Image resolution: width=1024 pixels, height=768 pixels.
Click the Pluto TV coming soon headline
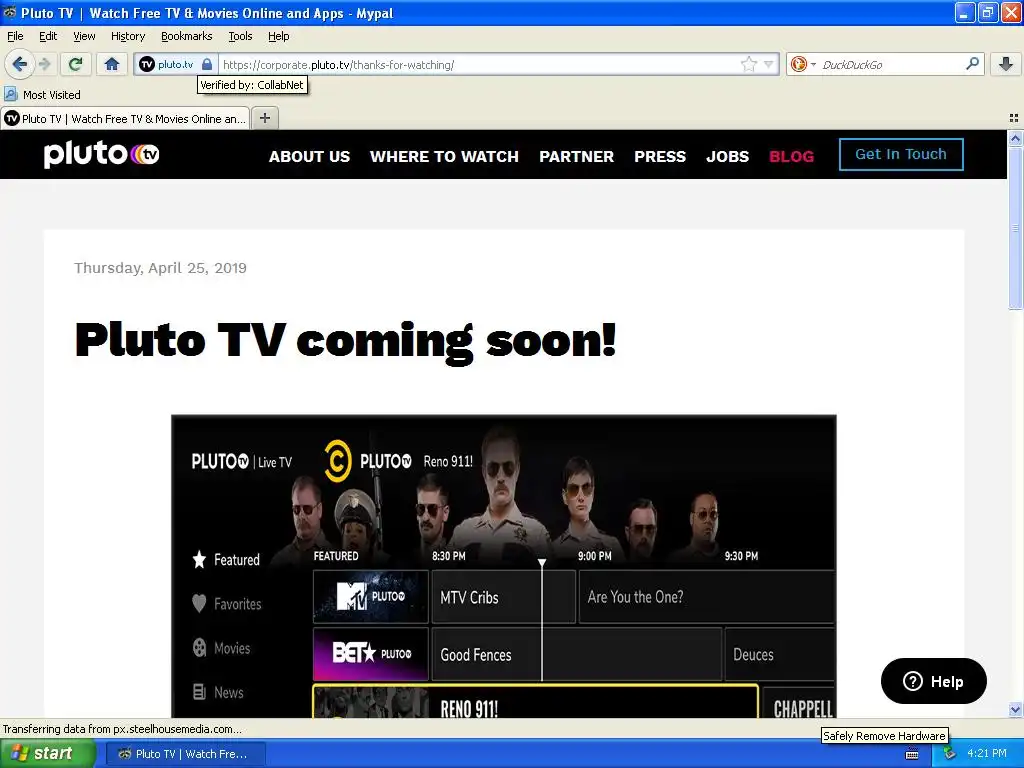coord(345,340)
